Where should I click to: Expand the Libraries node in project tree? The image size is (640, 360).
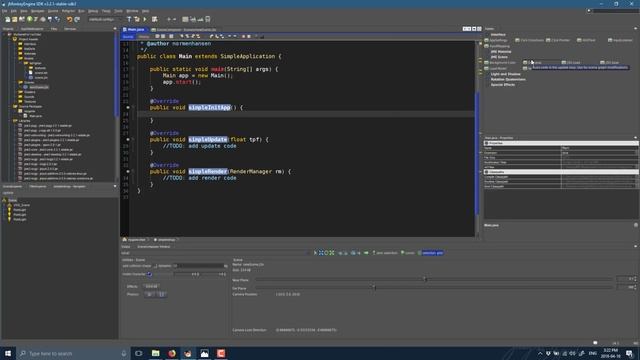click(x=10, y=121)
